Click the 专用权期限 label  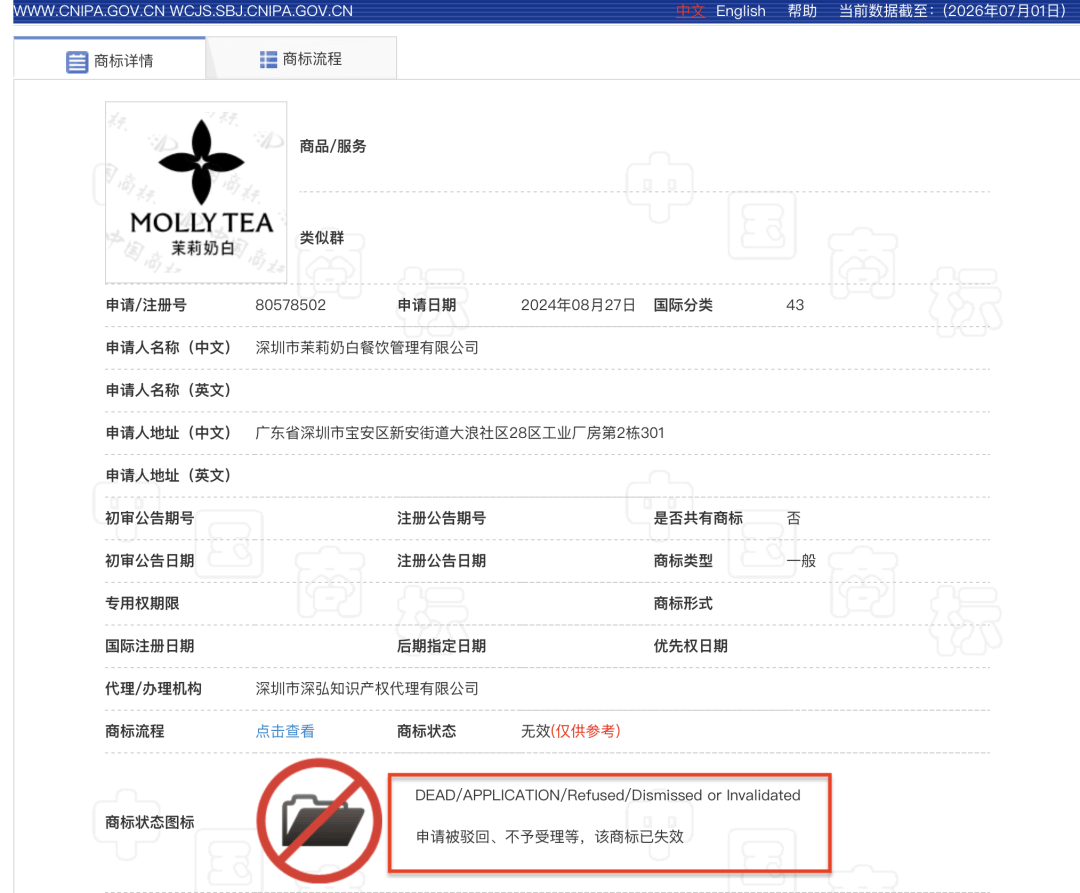[142, 604]
